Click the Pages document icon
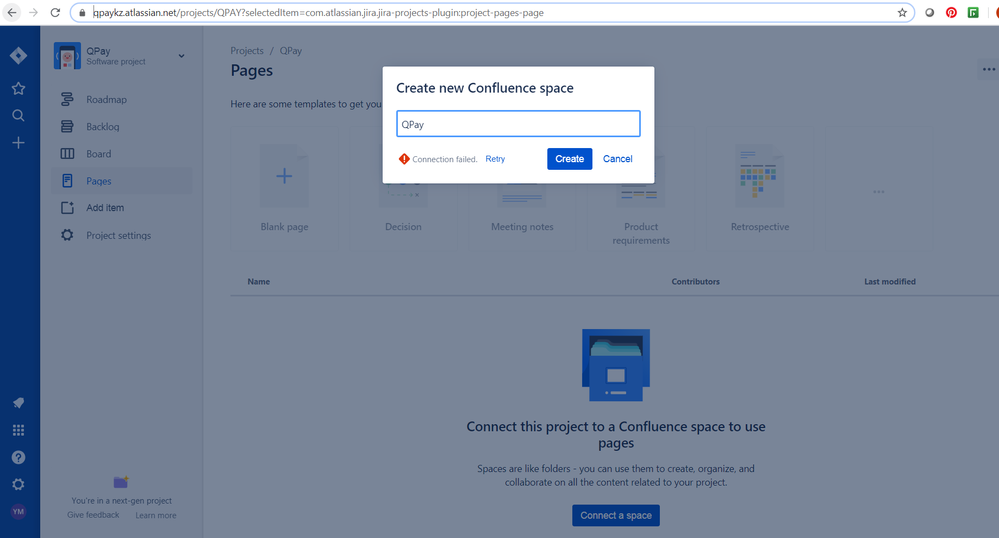The image size is (999, 538). coord(67,181)
